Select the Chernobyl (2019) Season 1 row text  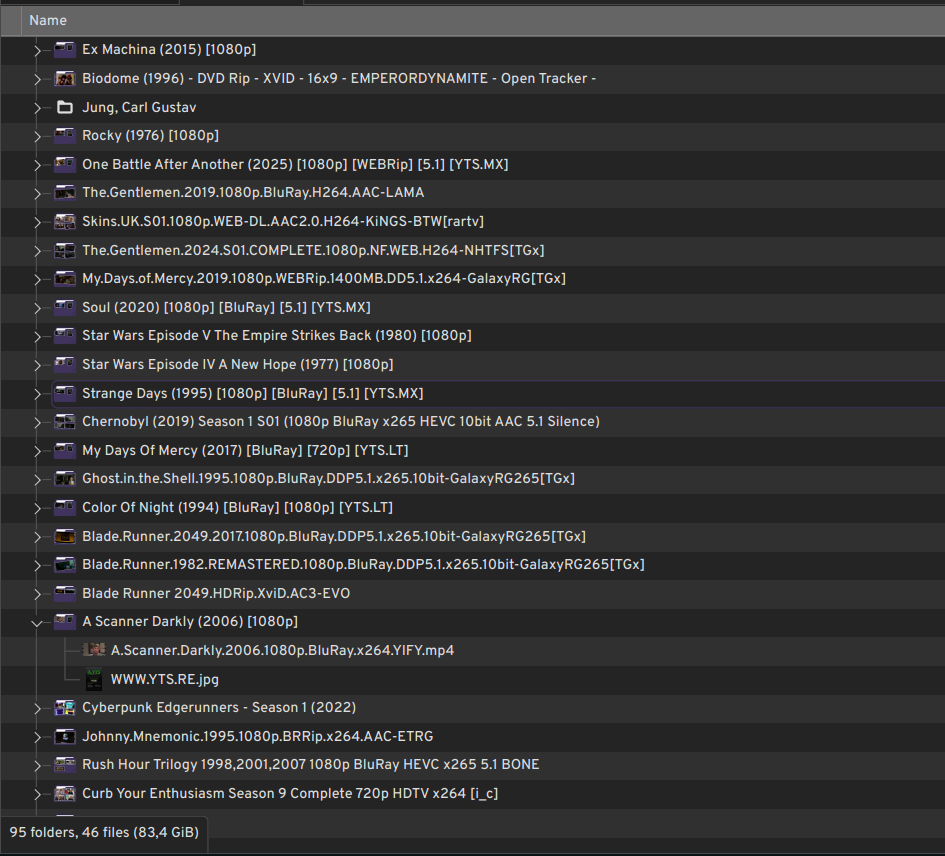point(341,421)
